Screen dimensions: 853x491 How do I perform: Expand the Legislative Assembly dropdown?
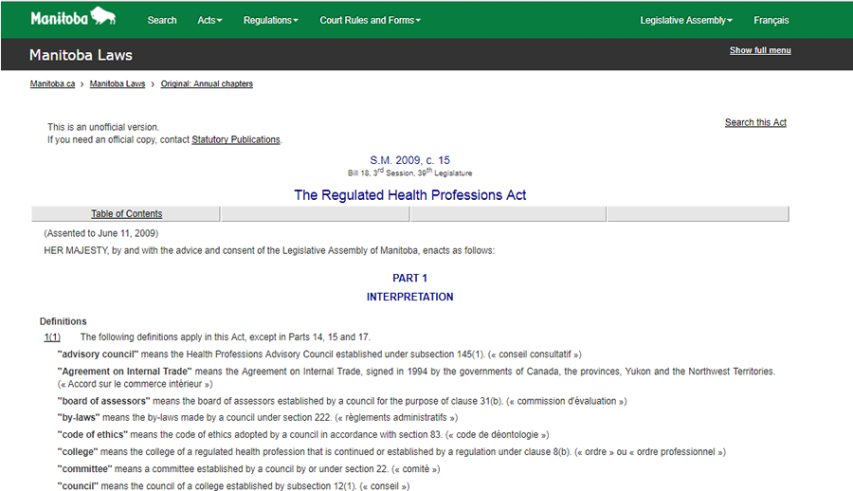686,20
